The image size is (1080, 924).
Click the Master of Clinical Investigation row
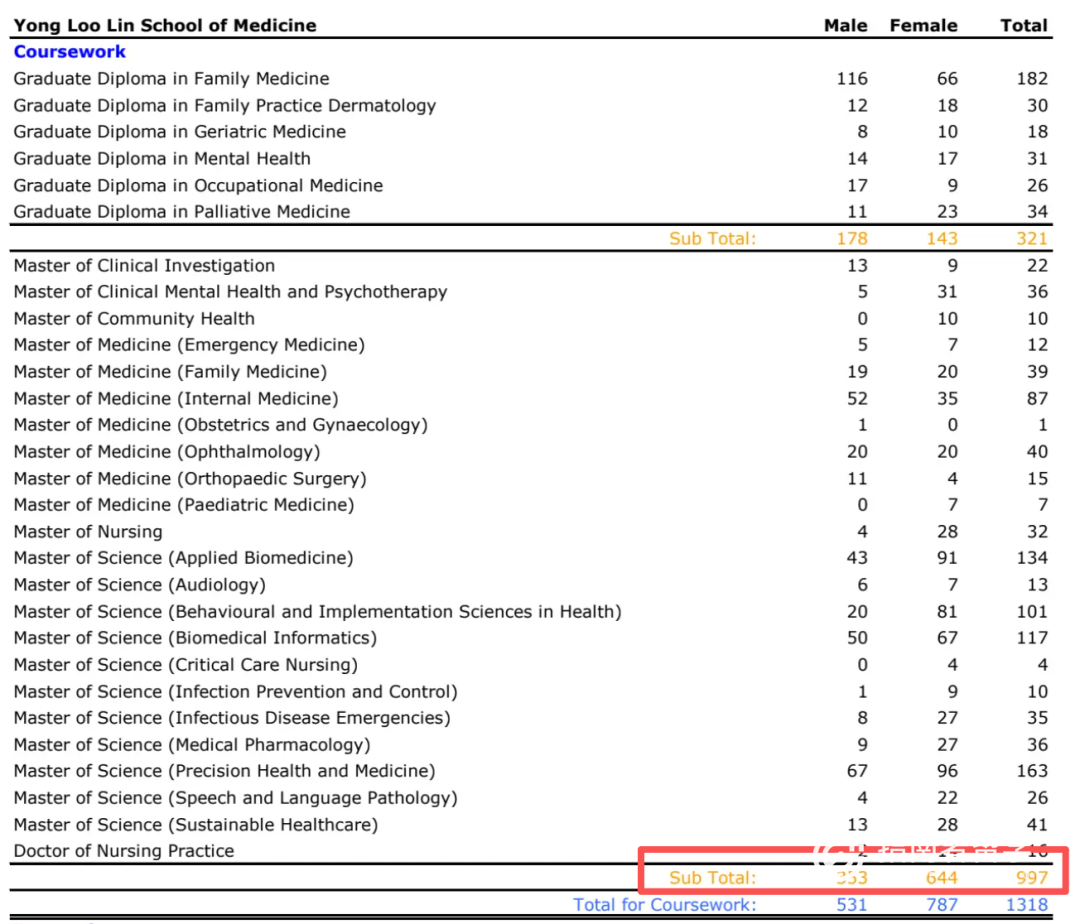coord(144,266)
